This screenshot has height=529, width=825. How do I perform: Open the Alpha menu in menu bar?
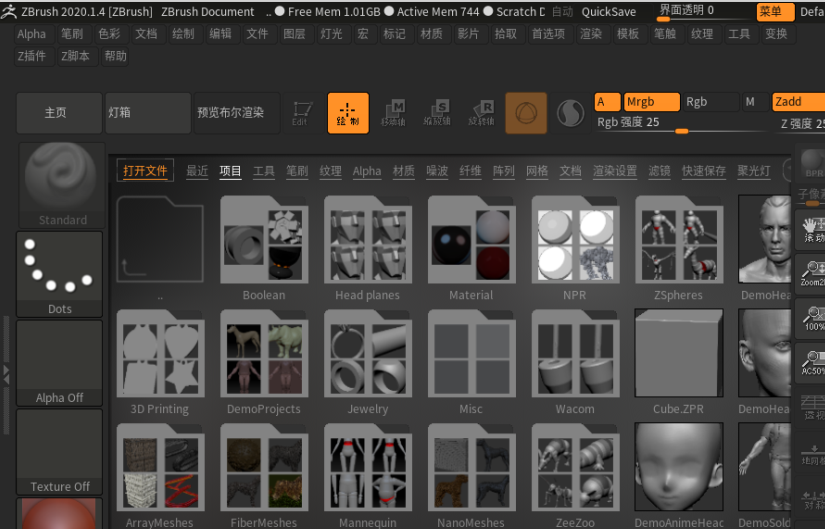click(32, 34)
